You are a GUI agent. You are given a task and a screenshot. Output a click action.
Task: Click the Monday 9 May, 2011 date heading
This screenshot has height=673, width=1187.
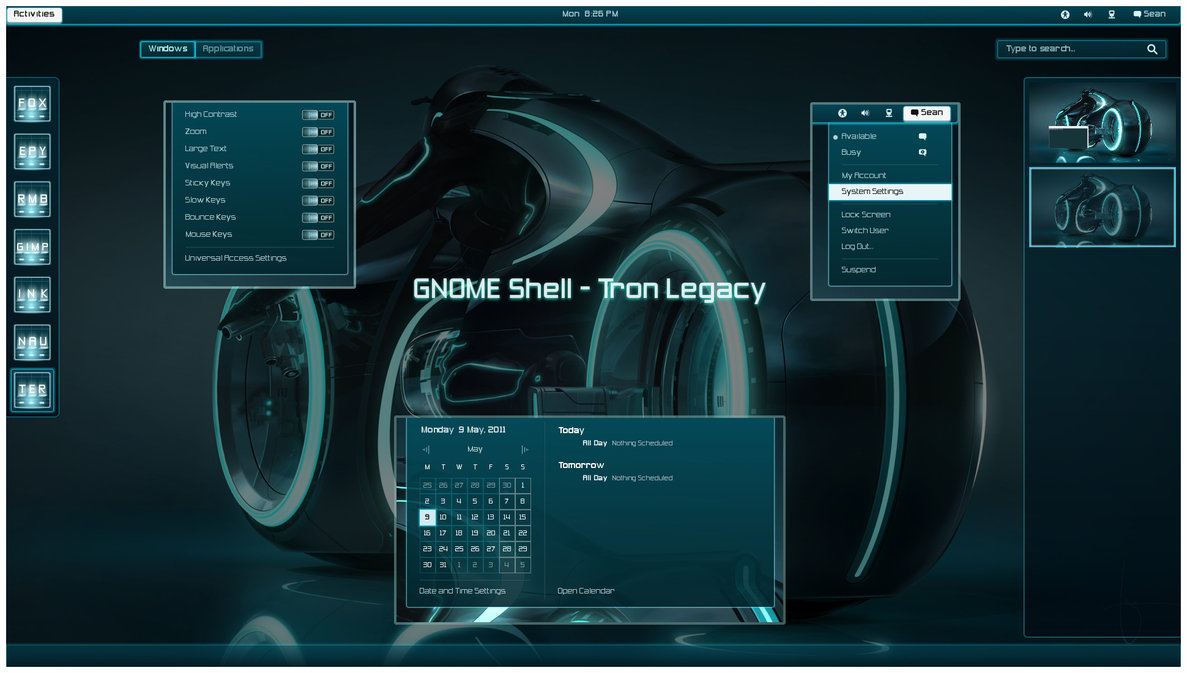pyautogui.click(x=463, y=430)
